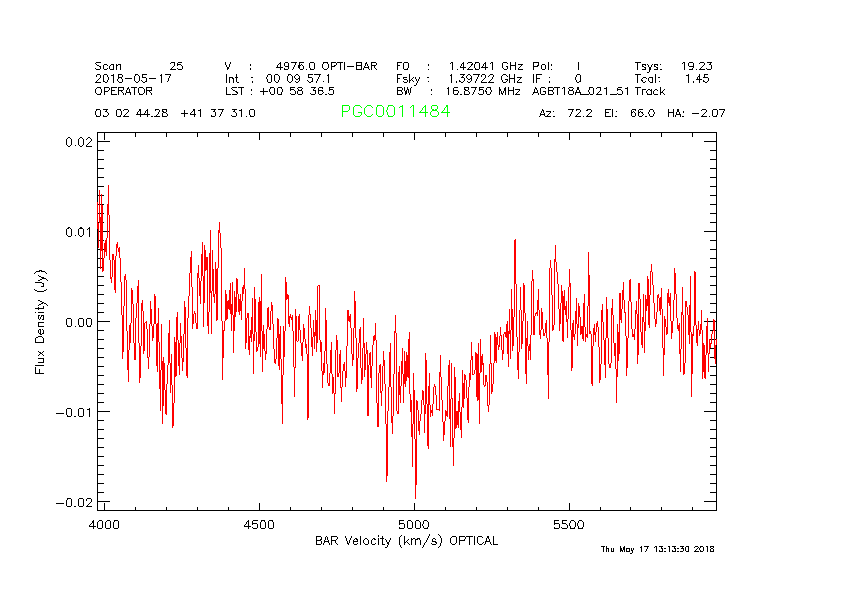Click the Tsys 19.23 reading

coord(673,66)
